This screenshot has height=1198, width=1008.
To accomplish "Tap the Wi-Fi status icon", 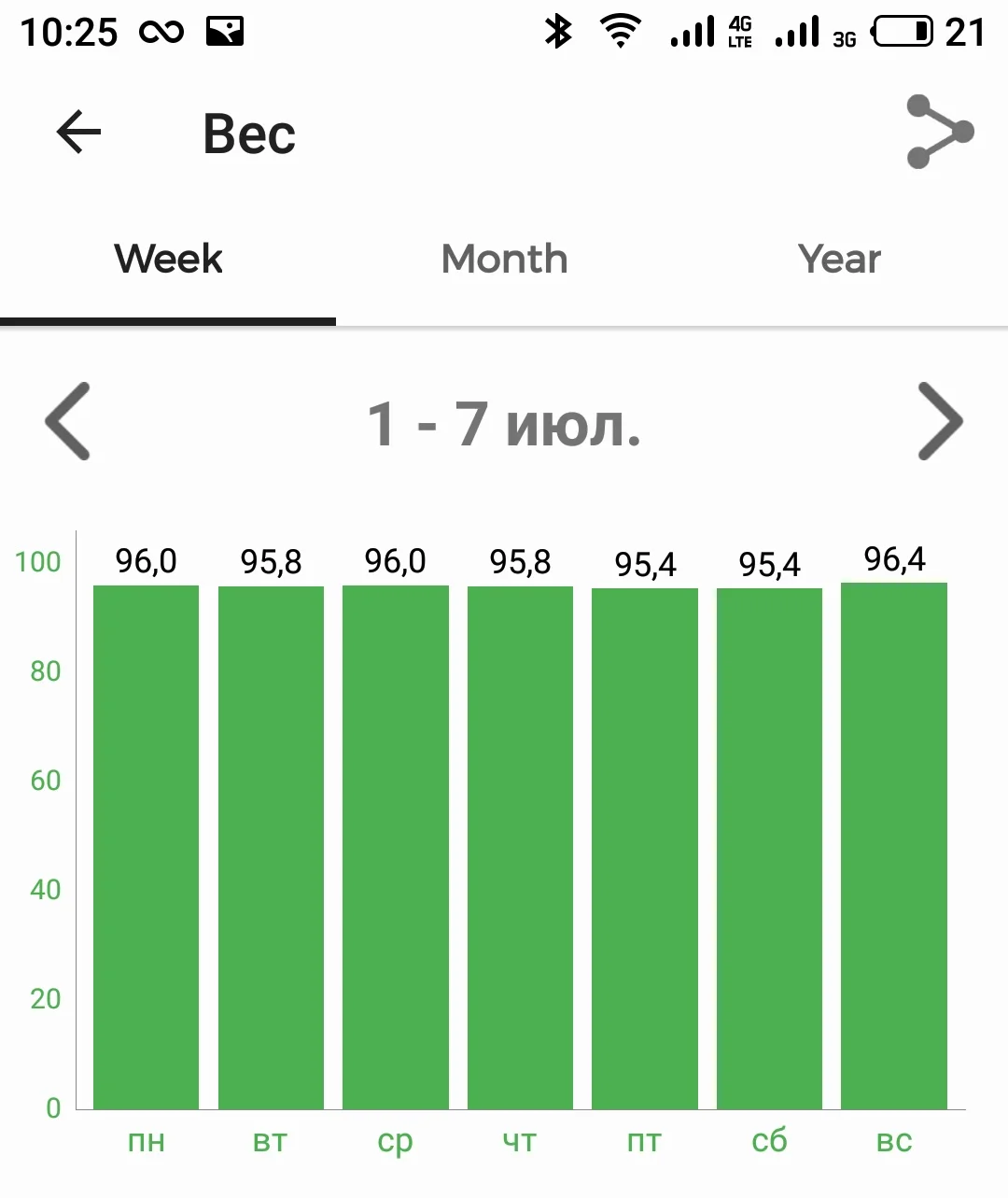I will 621,32.
